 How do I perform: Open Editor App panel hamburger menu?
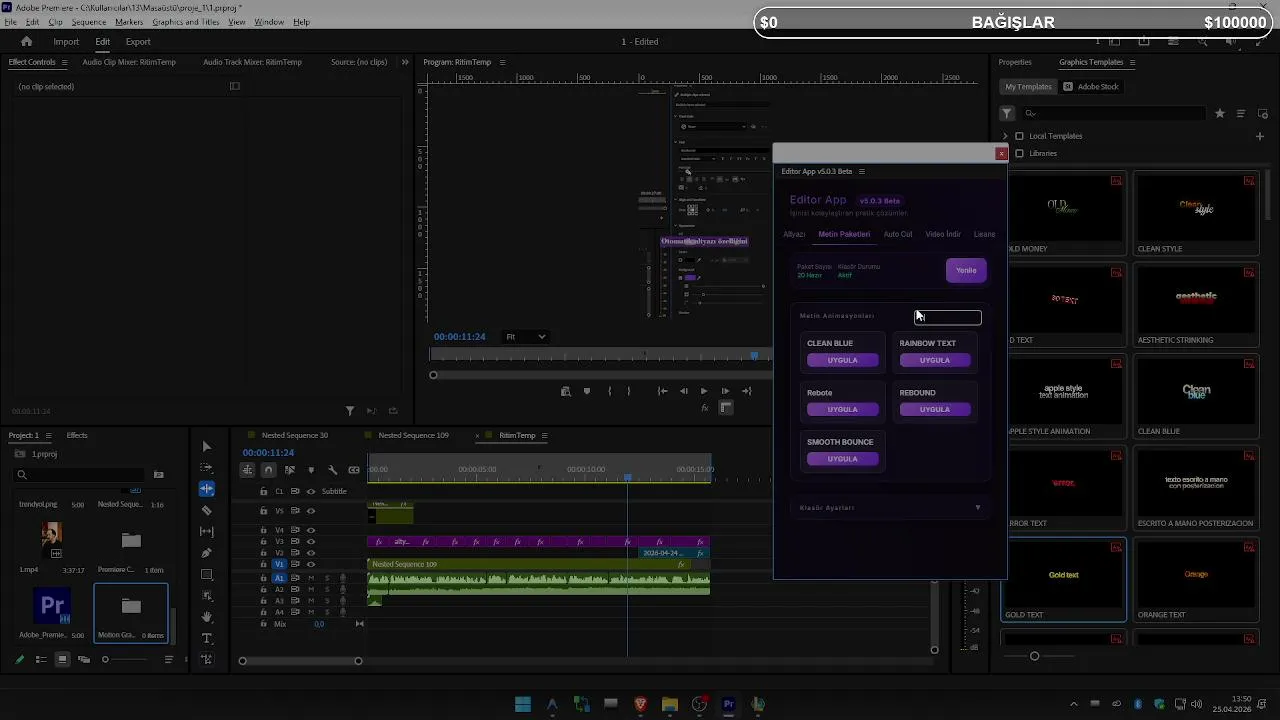point(861,171)
